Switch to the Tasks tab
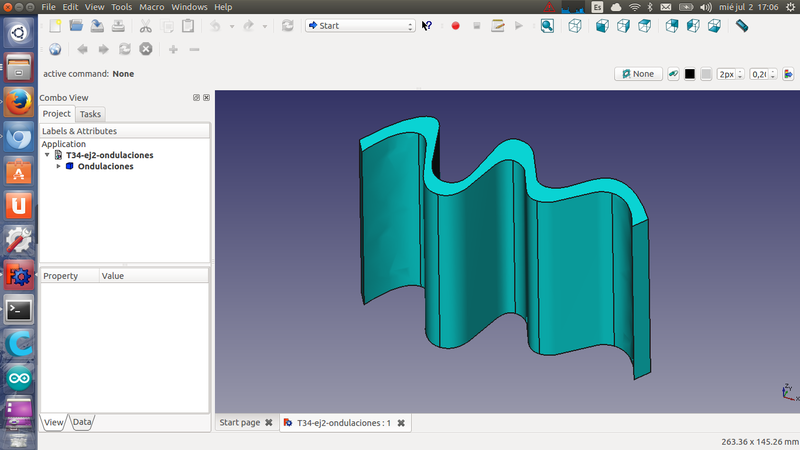The width and height of the screenshot is (800, 450). pos(90,114)
